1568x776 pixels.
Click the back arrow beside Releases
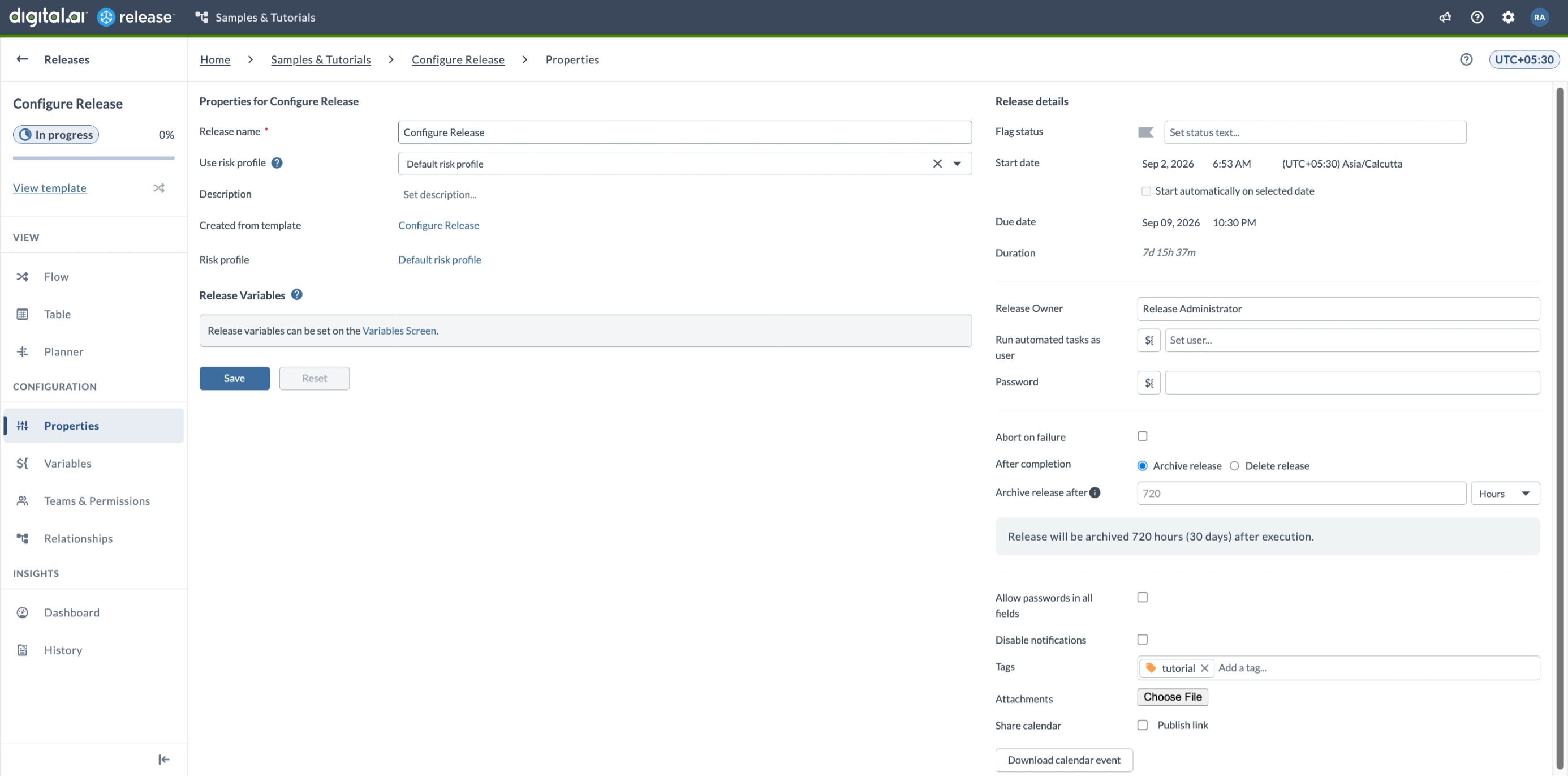23,59
